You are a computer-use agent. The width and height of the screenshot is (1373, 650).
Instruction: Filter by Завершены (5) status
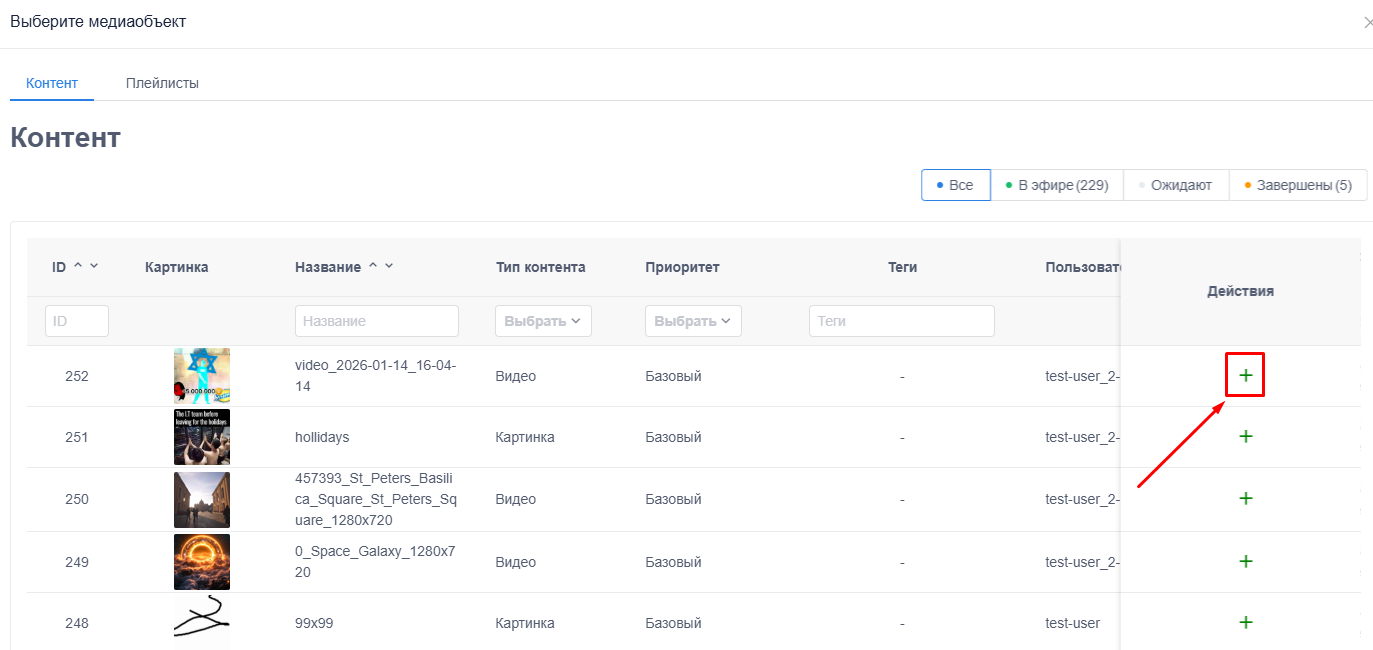pyautogui.click(x=1298, y=185)
